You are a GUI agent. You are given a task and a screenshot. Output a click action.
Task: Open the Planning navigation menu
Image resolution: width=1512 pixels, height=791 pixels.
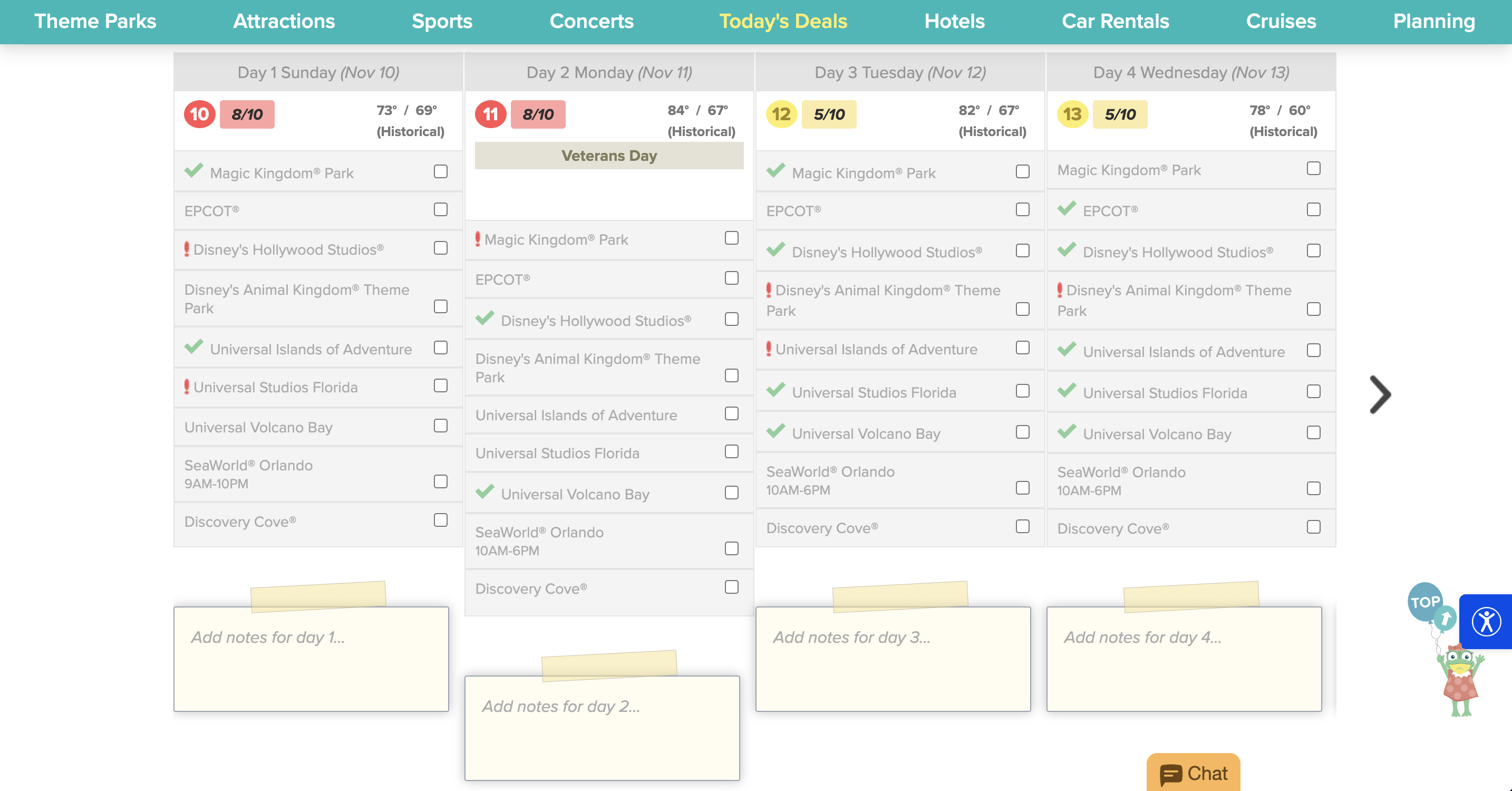(1433, 21)
